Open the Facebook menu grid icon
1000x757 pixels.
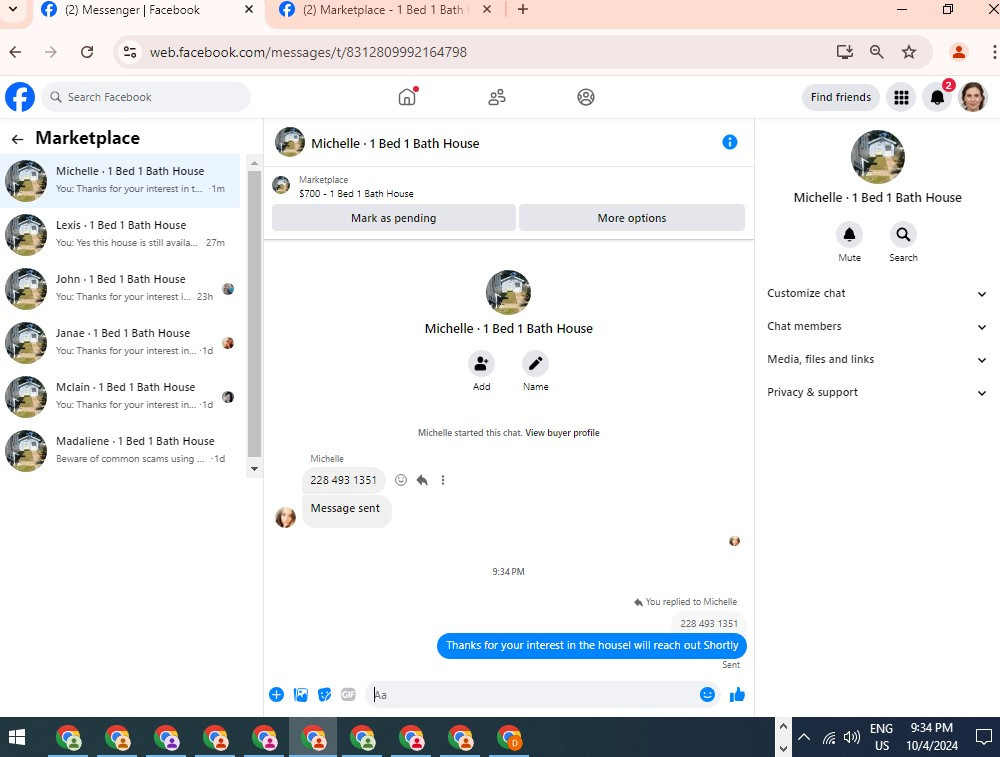(901, 97)
